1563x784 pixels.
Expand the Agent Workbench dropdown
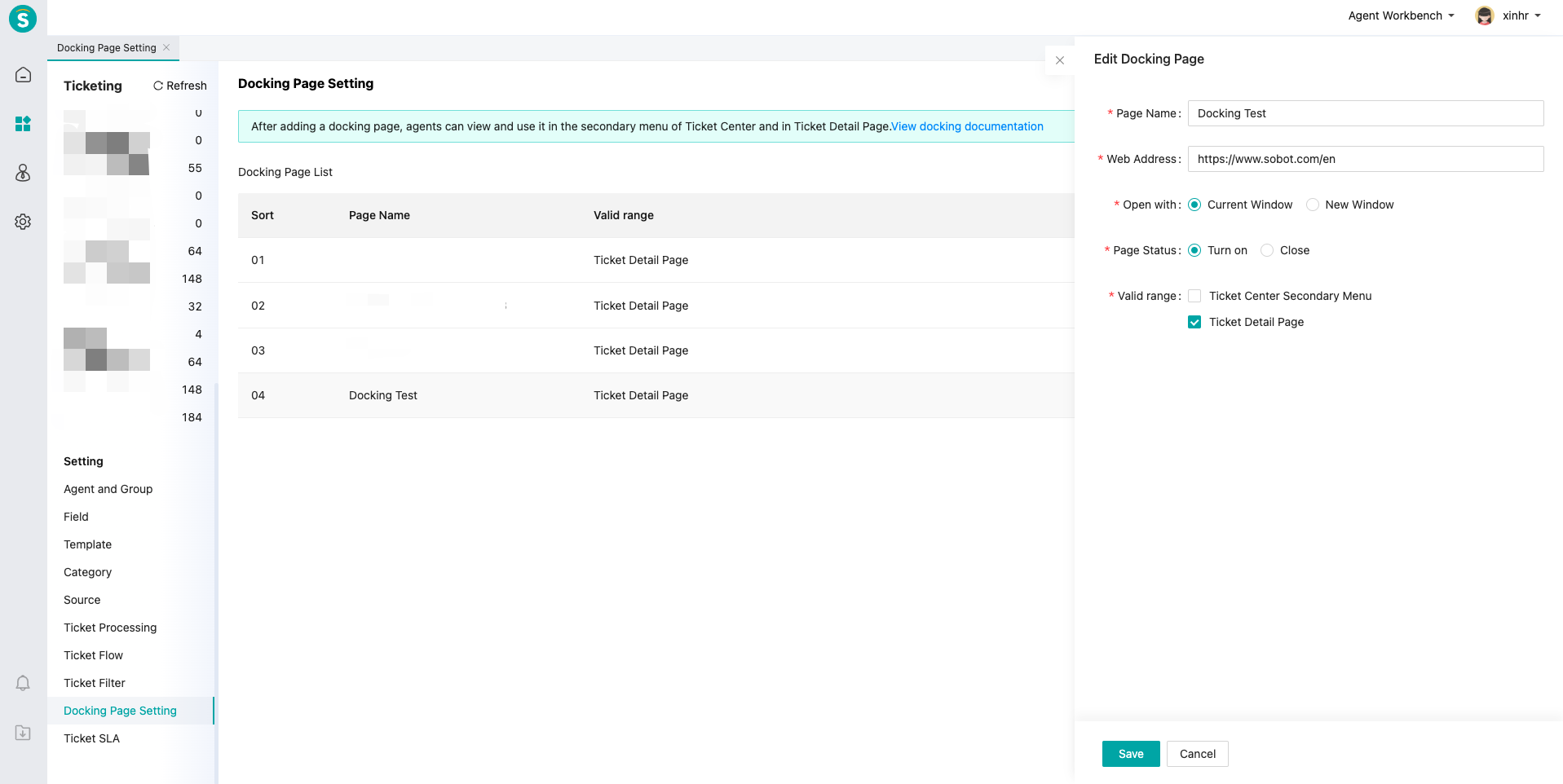pyautogui.click(x=1401, y=15)
